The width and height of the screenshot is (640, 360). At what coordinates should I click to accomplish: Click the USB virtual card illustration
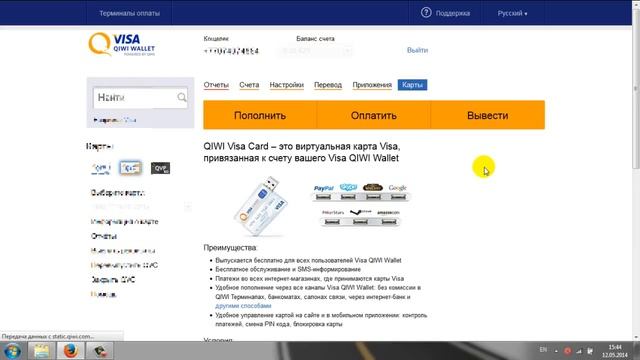(260, 207)
